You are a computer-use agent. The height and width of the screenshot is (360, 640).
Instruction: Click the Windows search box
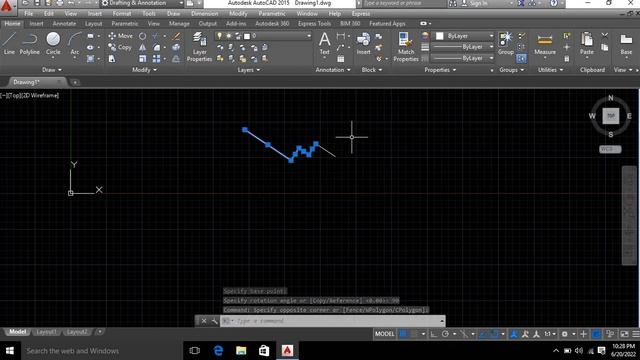point(101,351)
